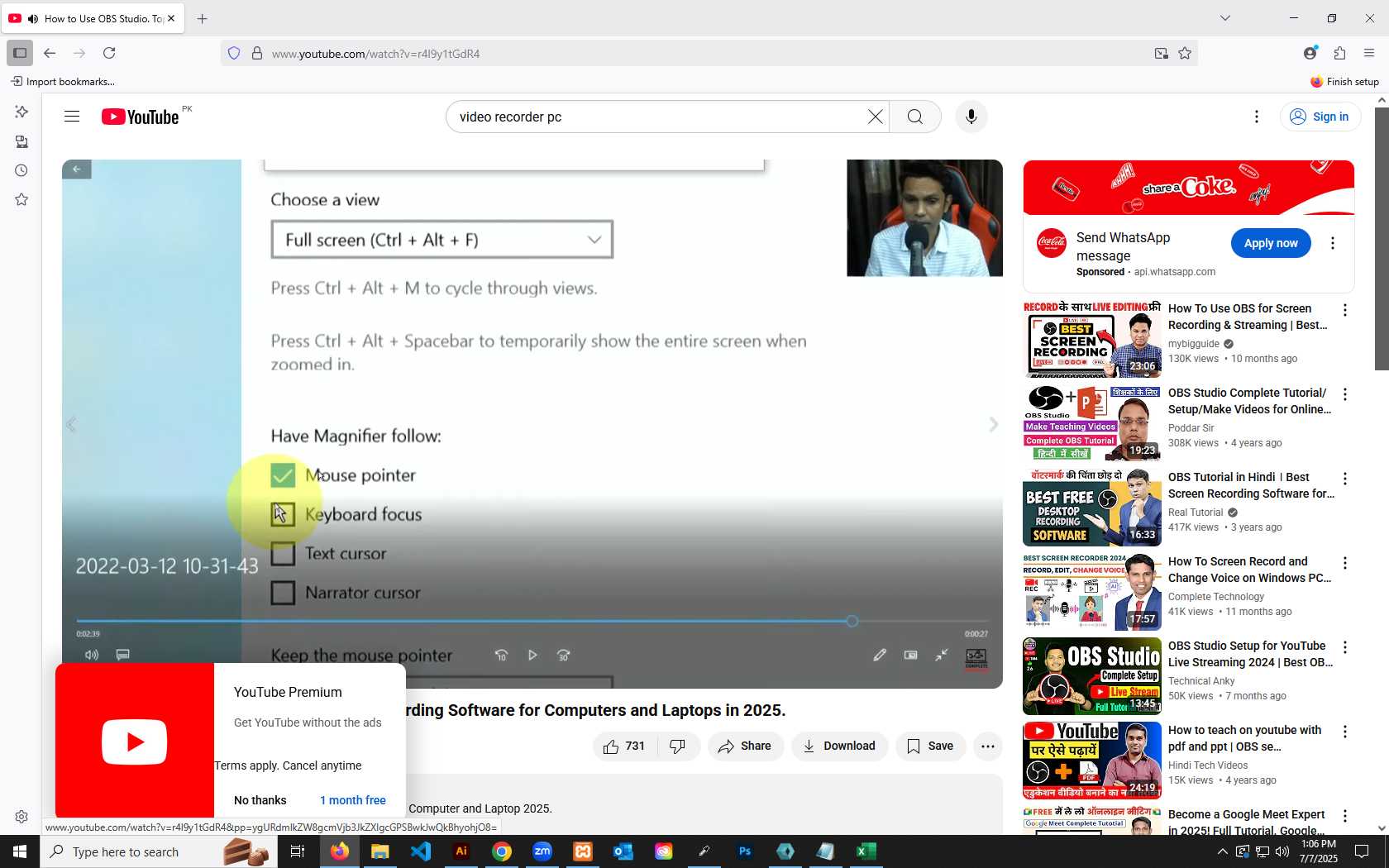Image resolution: width=1389 pixels, height=868 pixels.
Task: Open Chrome from taskbar
Action: point(502,851)
